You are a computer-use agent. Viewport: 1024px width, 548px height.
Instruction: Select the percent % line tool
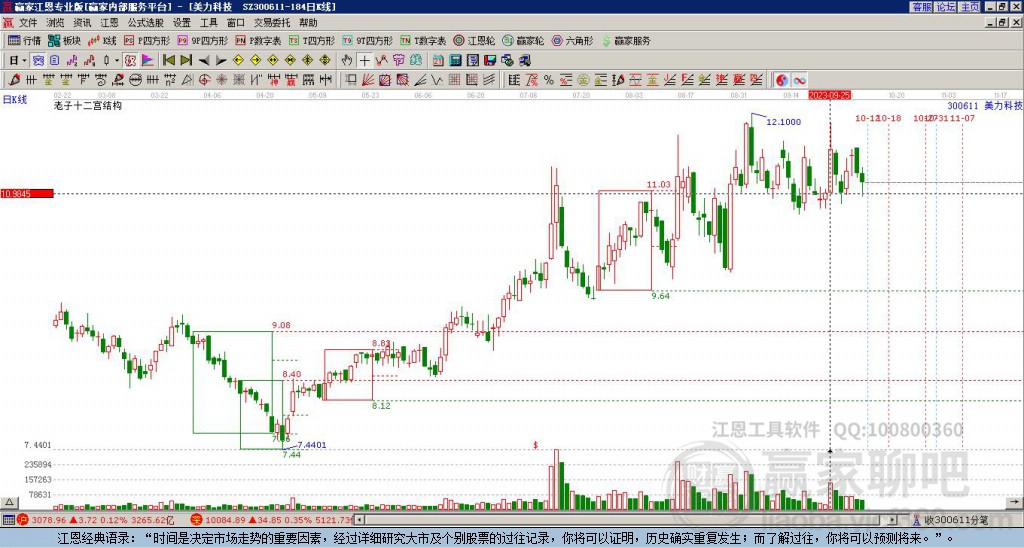tap(548, 80)
